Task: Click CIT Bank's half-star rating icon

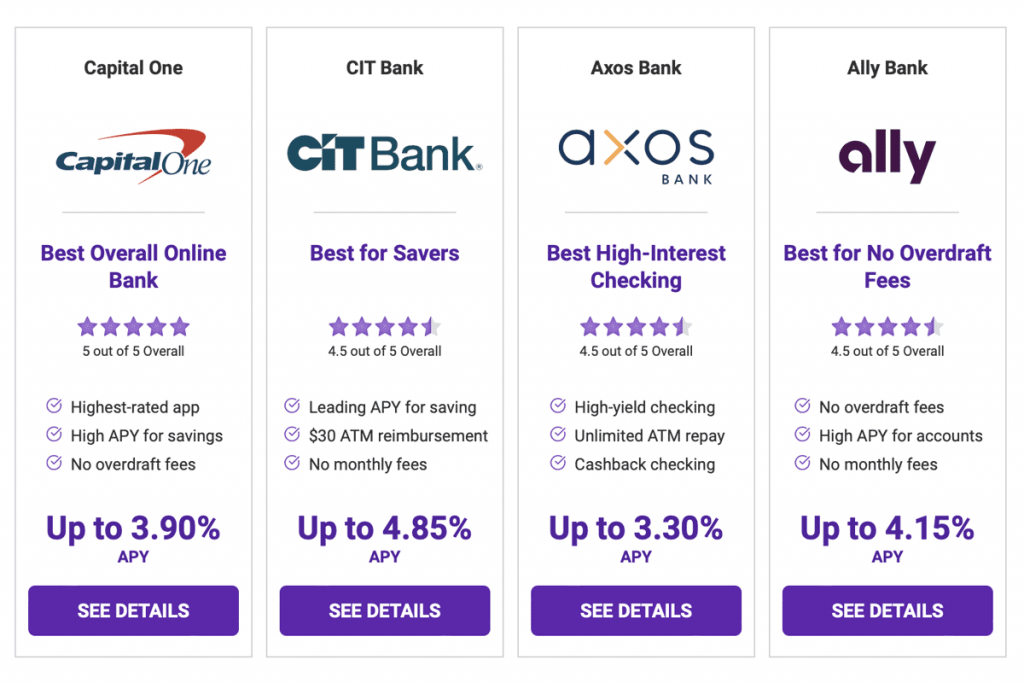Action: pyautogui.click(x=433, y=326)
